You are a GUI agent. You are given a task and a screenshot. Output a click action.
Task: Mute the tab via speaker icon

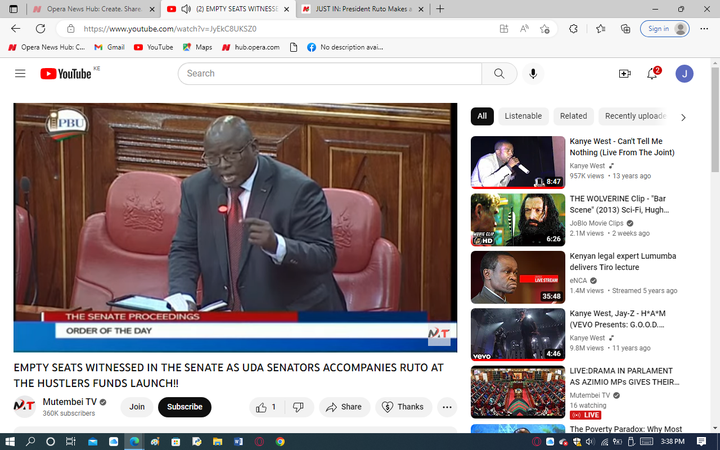tap(186, 9)
